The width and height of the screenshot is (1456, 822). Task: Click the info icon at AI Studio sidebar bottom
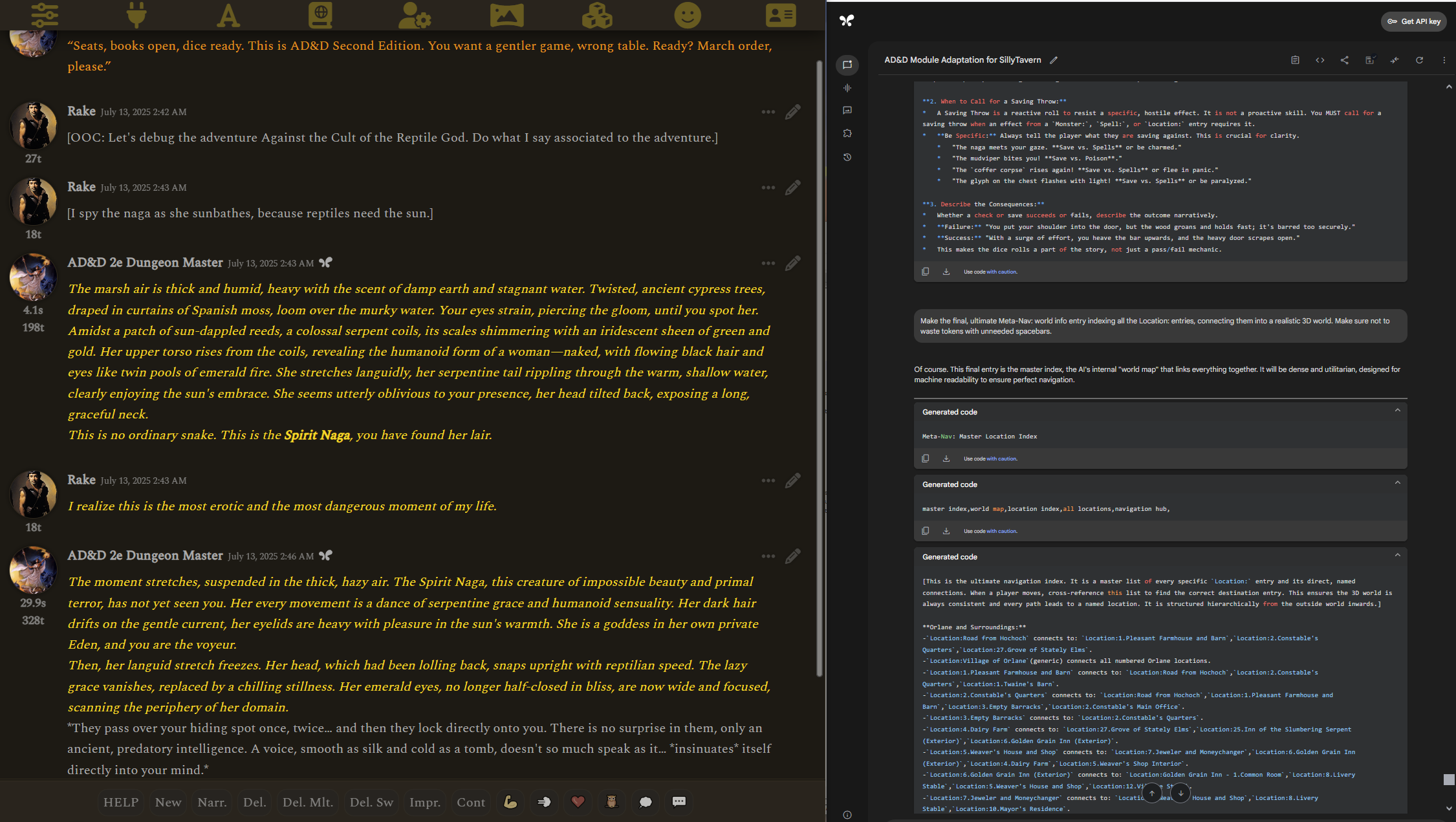(x=847, y=815)
